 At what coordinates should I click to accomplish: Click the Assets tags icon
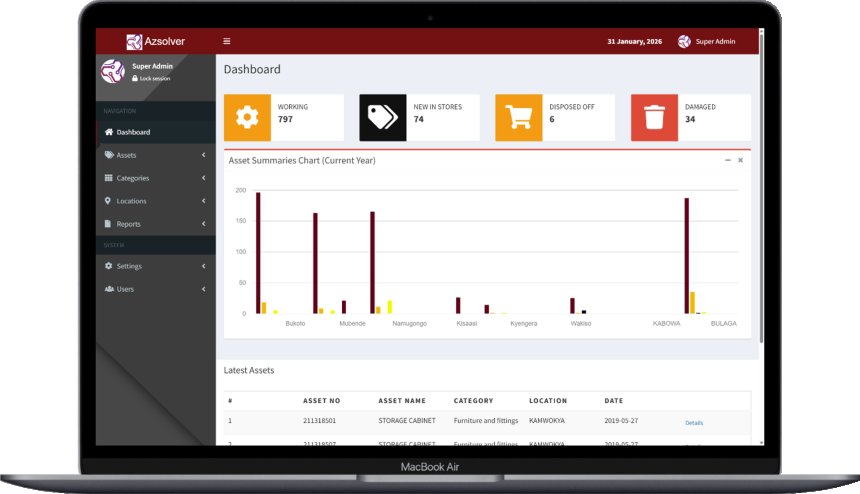click(x=109, y=155)
